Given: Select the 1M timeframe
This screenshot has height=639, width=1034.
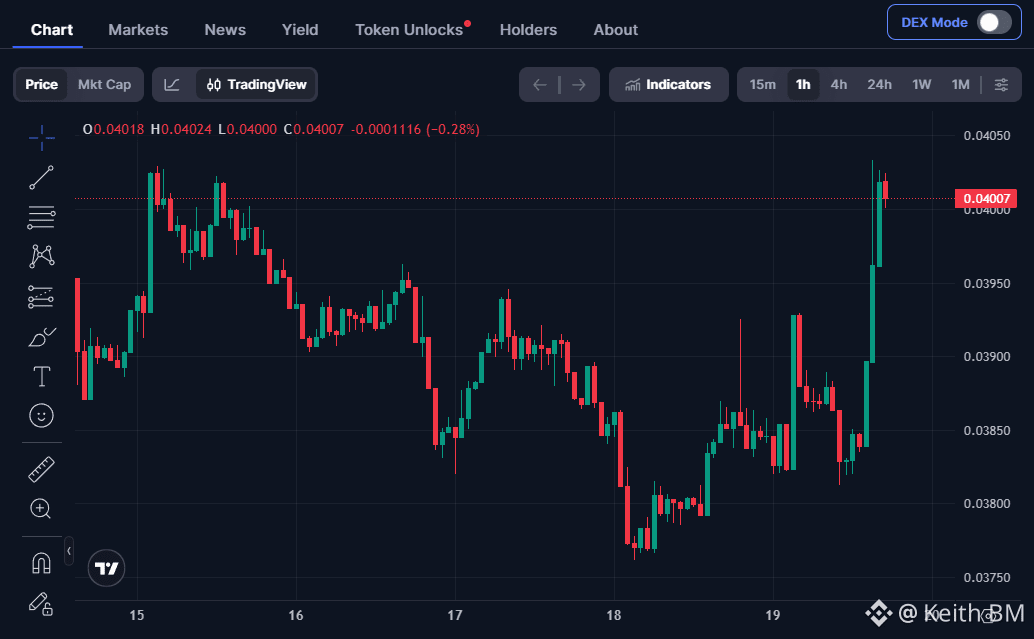Looking at the screenshot, I should click(x=960, y=84).
